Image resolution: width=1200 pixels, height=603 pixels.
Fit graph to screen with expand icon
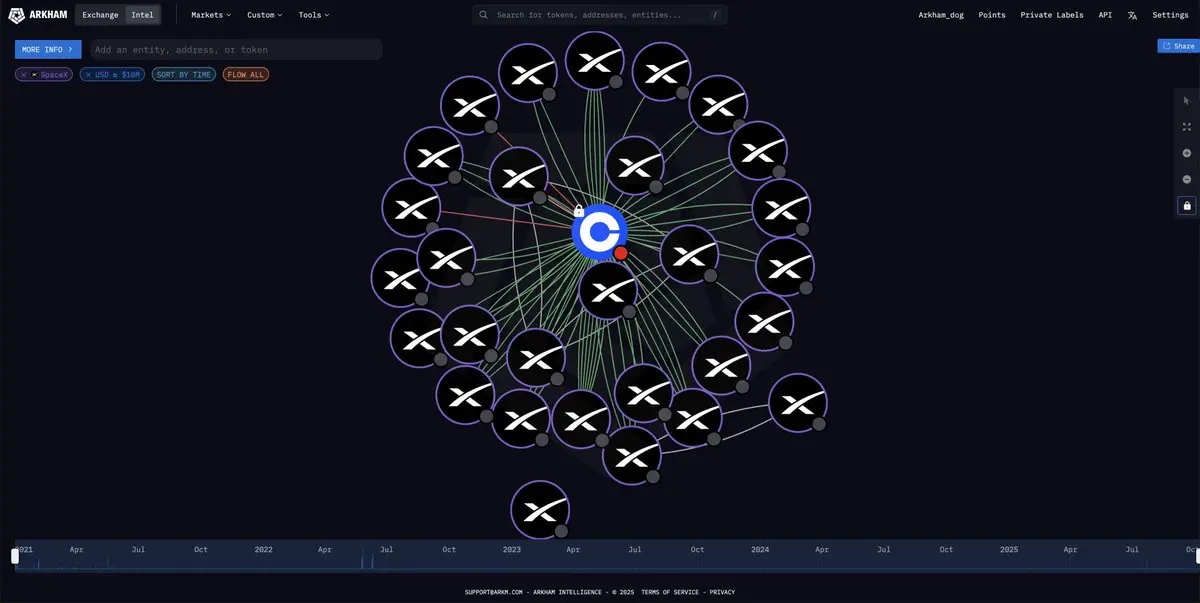click(1187, 127)
